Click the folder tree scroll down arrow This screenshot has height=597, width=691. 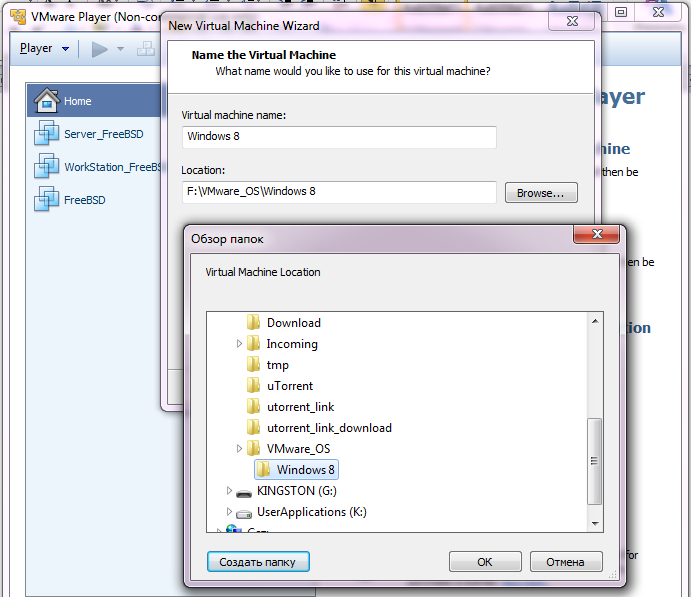point(595,523)
